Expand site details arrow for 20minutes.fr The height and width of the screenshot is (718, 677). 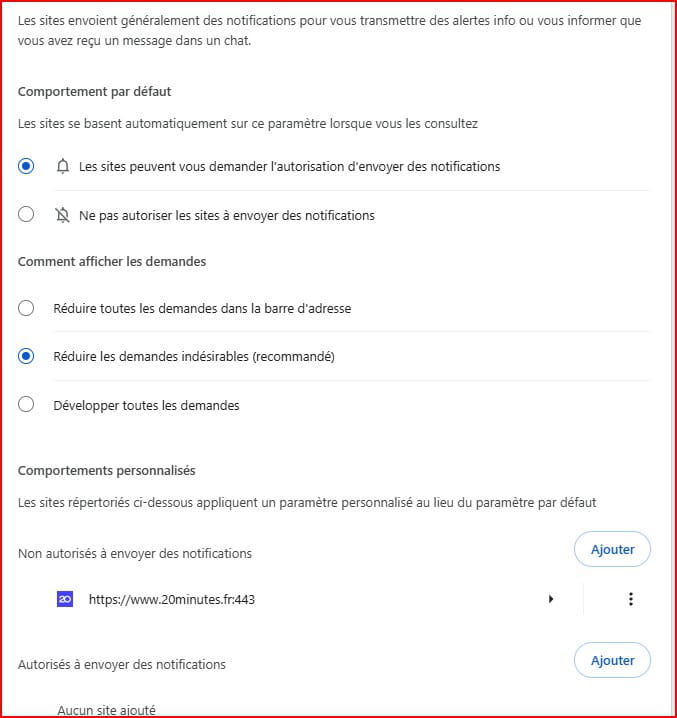[551, 599]
